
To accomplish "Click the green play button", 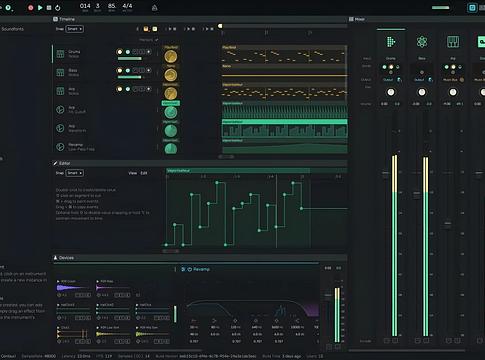I will point(40,7).
